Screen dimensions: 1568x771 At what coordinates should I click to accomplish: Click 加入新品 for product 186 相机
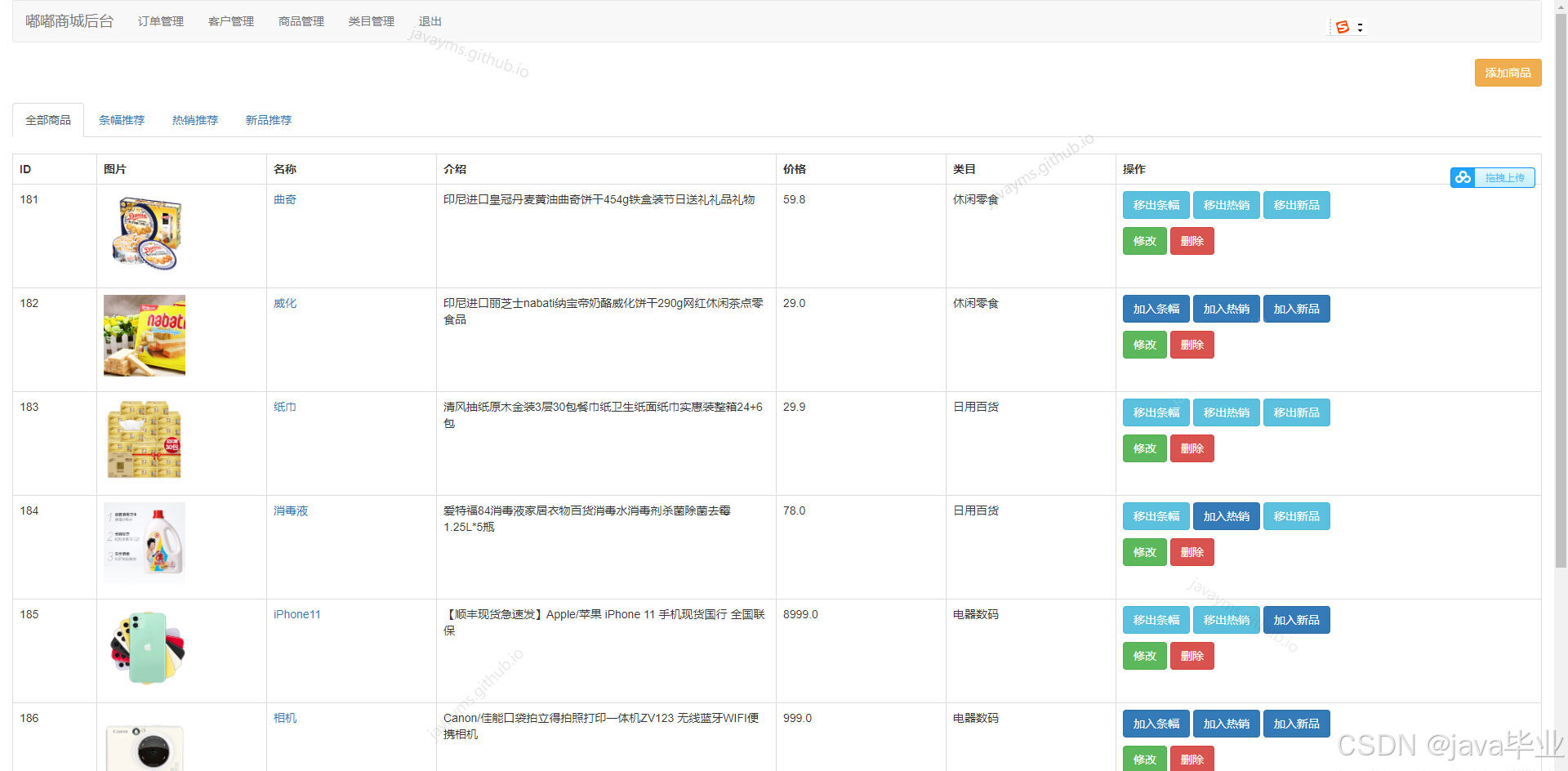[1297, 724]
